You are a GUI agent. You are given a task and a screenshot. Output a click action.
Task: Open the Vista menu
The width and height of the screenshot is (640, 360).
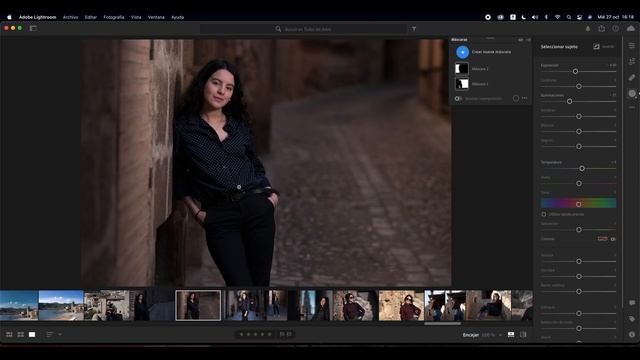(x=136, y=17)
